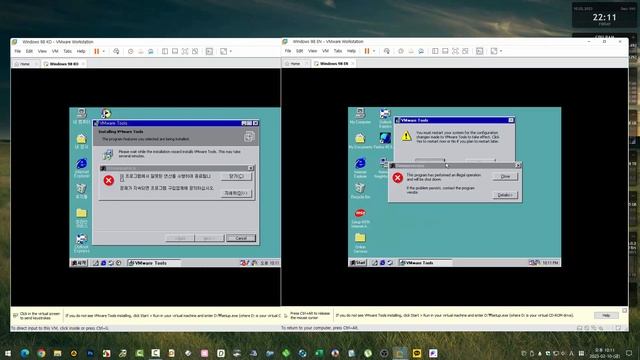Send Ctrl+Alt+Del to Windows 98 KO VM
The width and height of the screenshot is (640, 360).
pyautogui.click(x=116, y=51)
